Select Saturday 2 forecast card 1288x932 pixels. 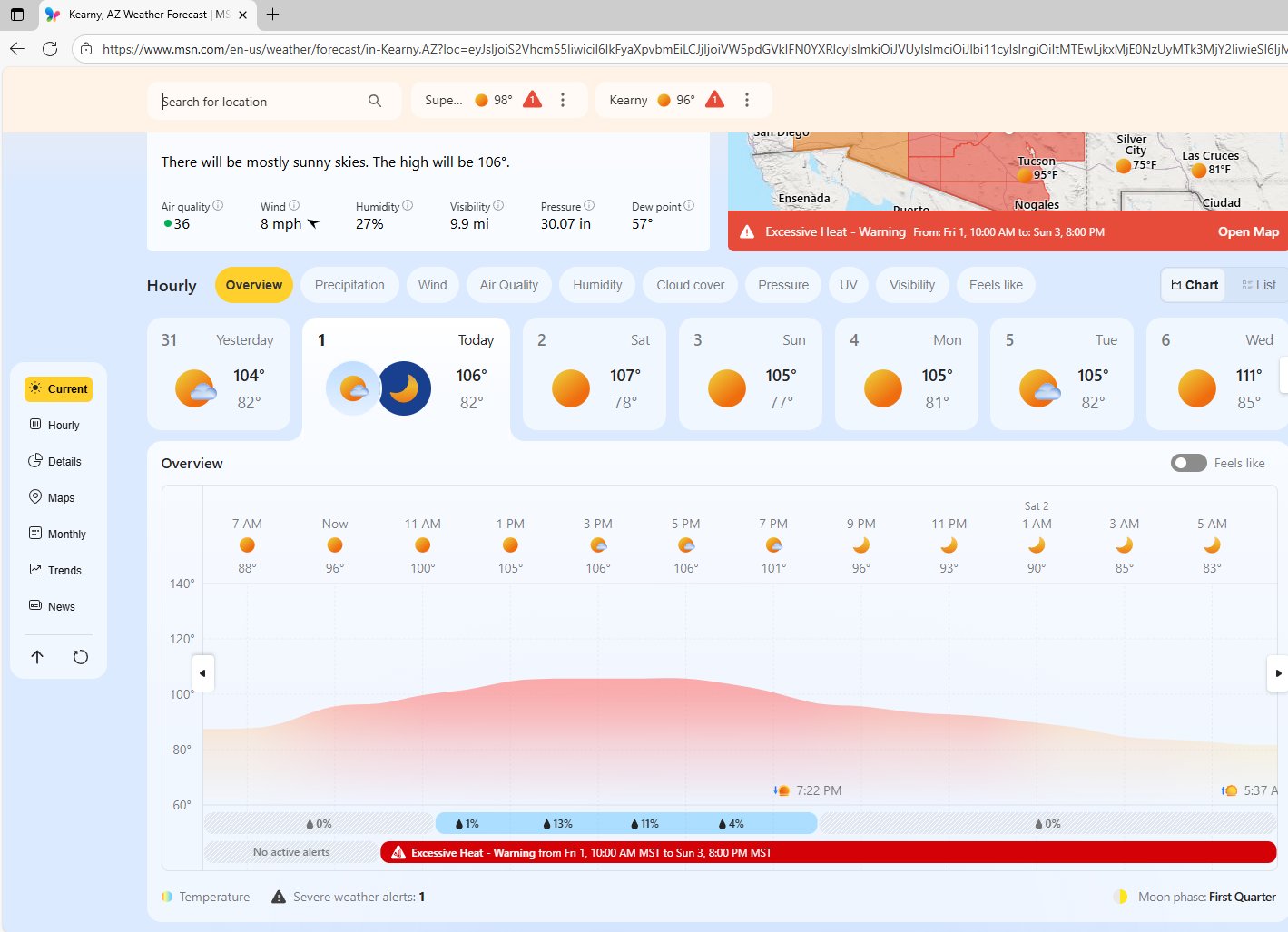pyautogui.click(x=595, y=373)
